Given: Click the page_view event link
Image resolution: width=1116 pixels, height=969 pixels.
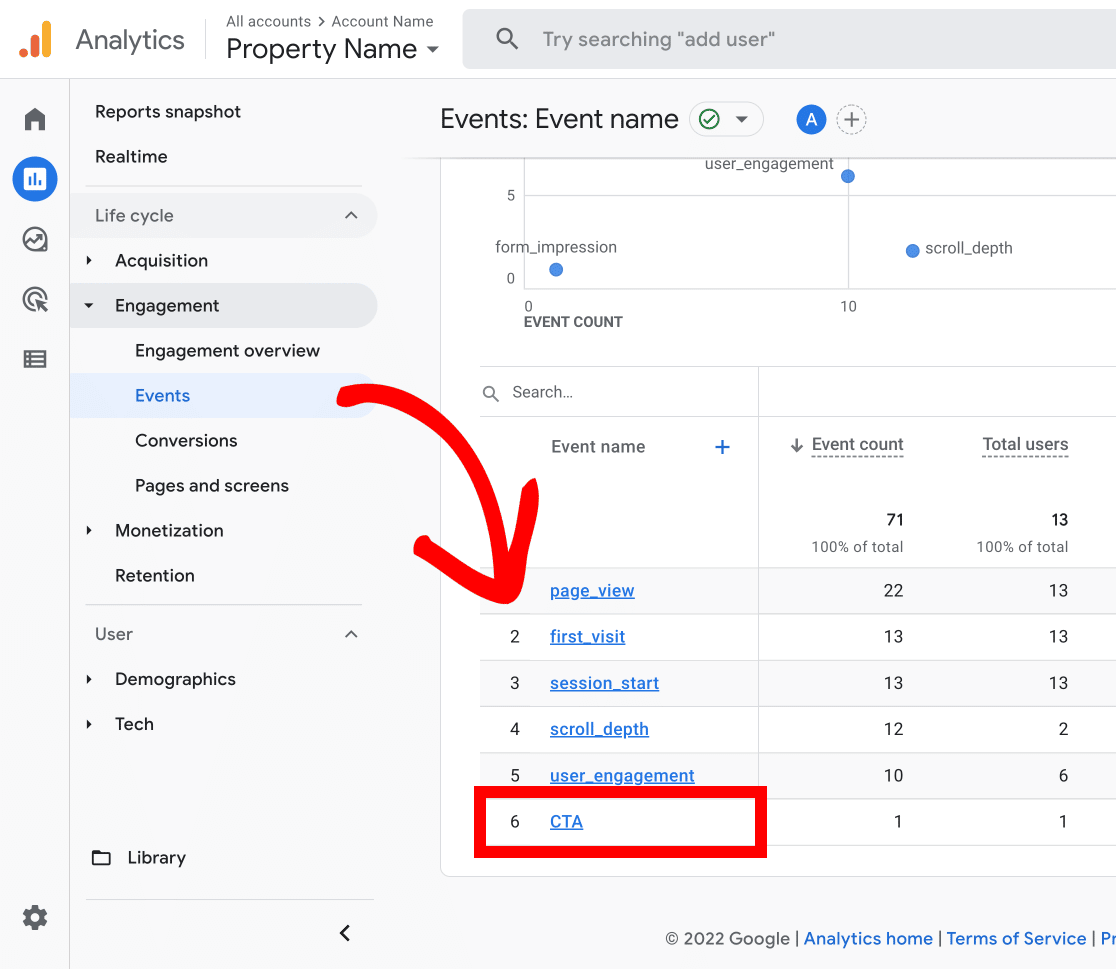Looking at the screenshot, I should 592,591.
